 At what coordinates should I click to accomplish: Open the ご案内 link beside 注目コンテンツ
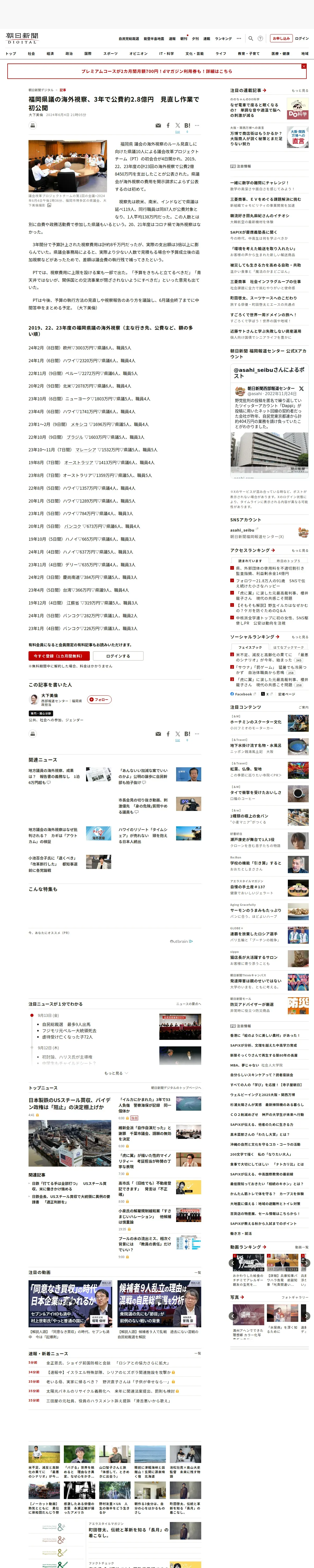pos(304,707)
